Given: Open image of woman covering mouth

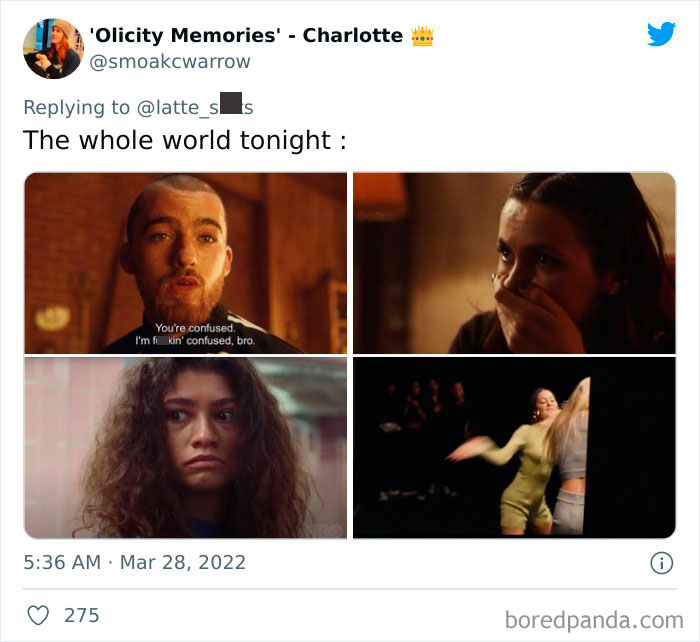Looking at the screenshot, I should click(514, 263).
